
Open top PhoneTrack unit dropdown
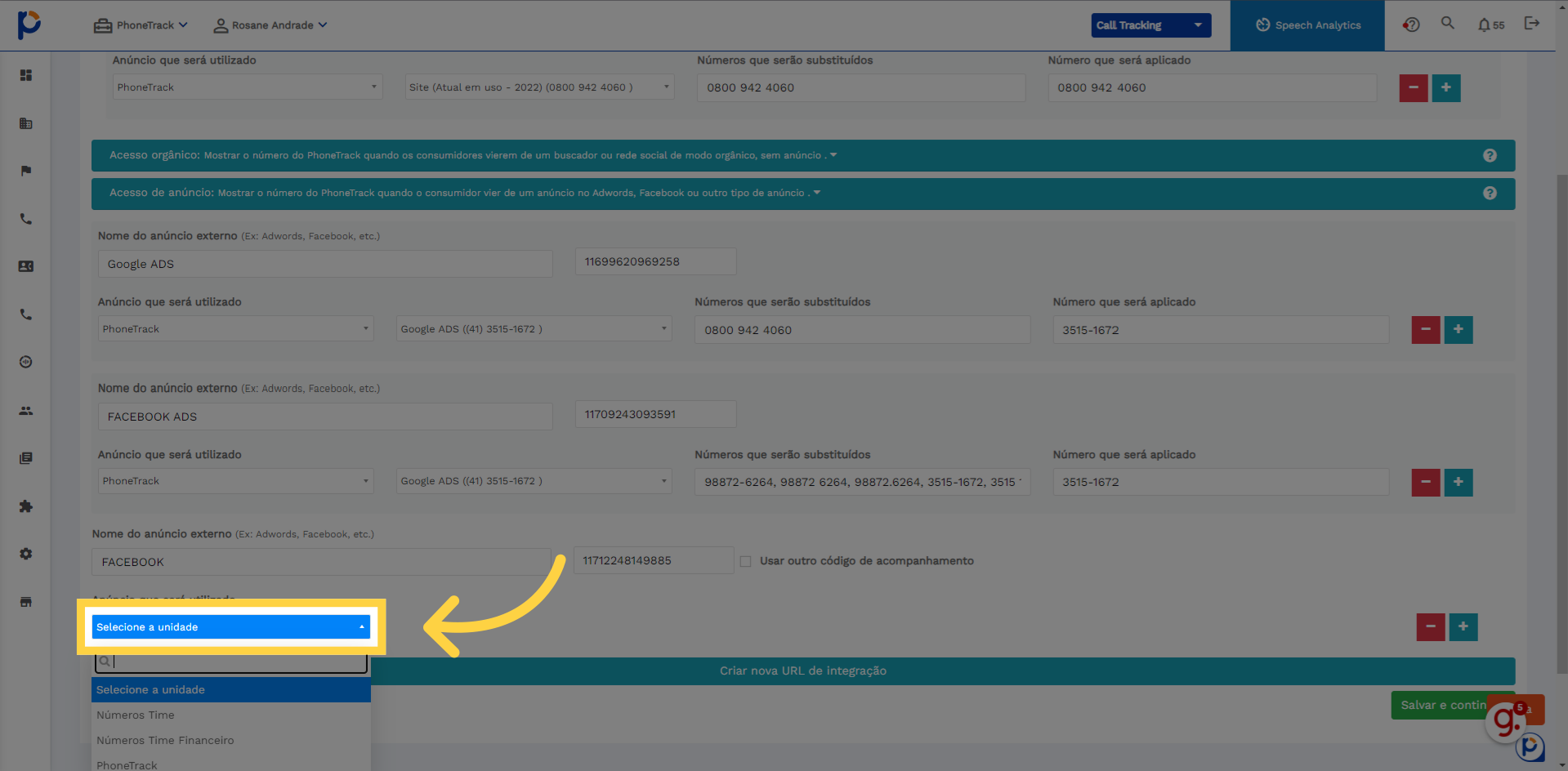coord(248,87)
